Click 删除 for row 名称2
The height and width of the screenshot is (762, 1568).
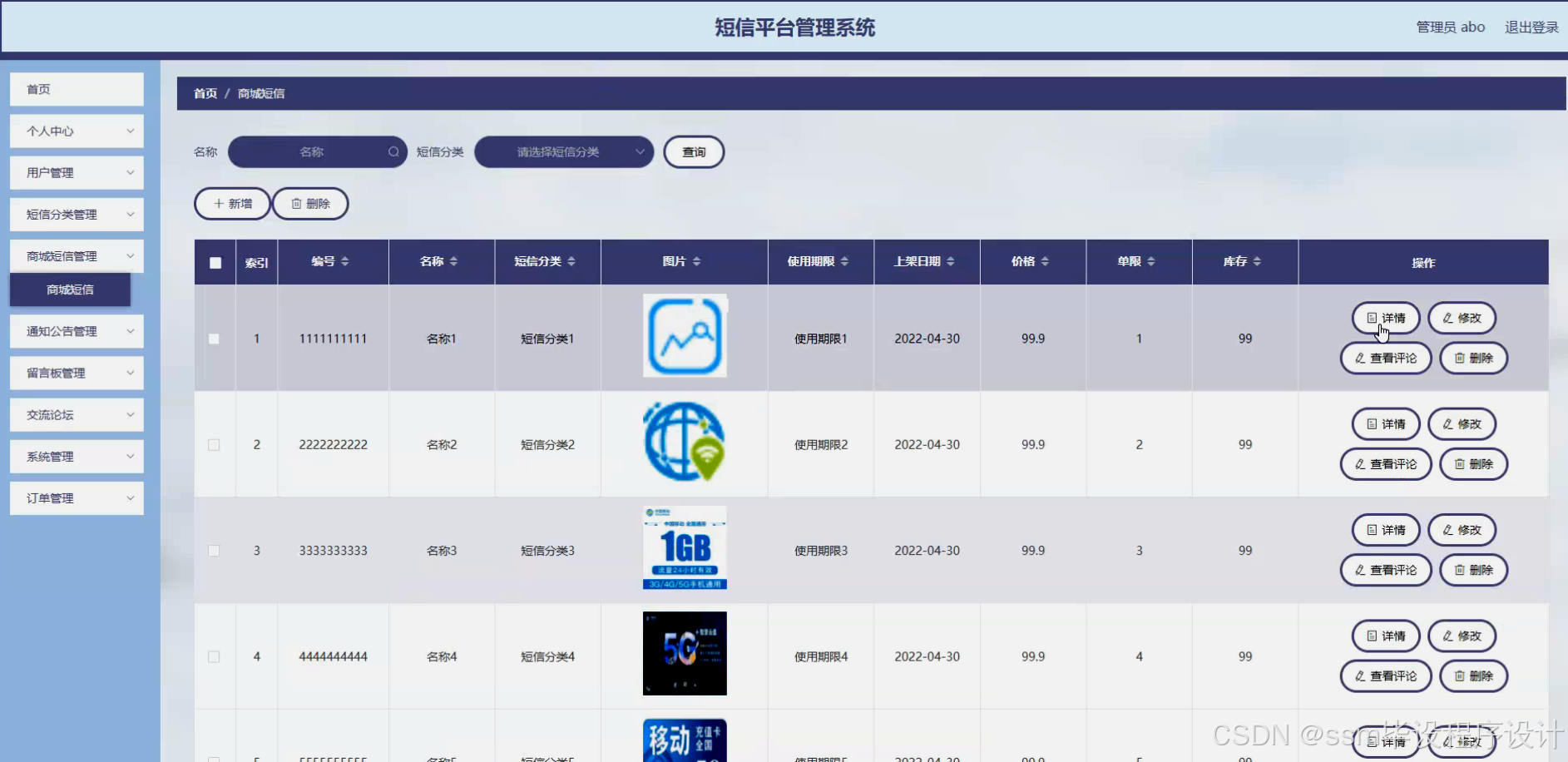[x=1473, y=464]
